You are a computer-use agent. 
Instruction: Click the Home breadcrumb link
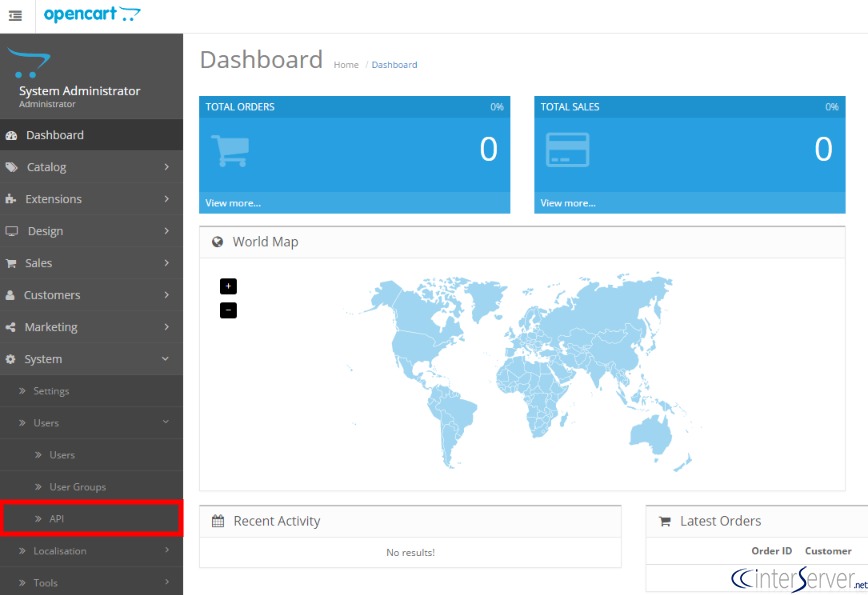346,65
